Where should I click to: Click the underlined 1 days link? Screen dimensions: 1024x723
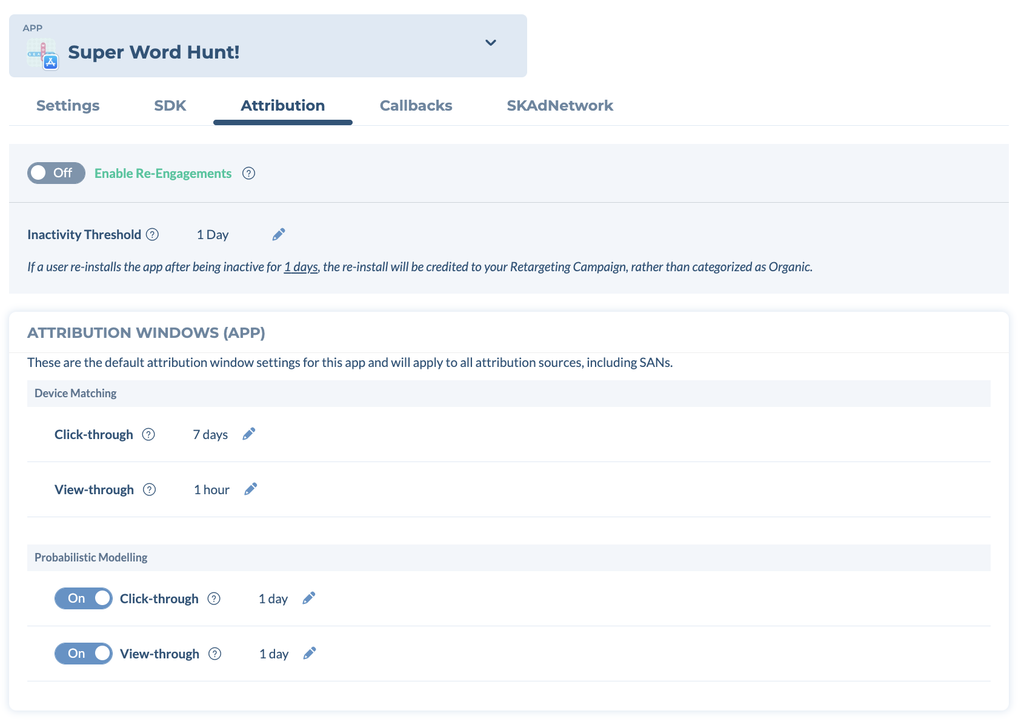pyautogui.click(x=301, y=266)
